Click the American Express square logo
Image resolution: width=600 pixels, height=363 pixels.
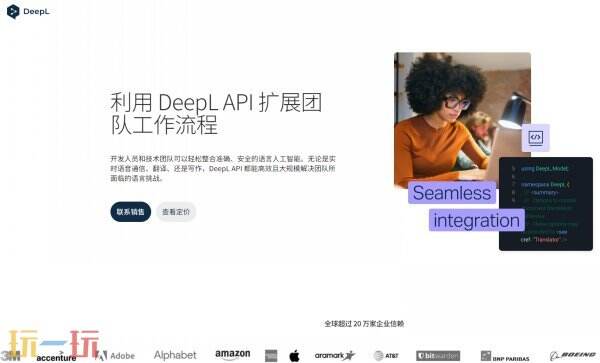[271, 356]
